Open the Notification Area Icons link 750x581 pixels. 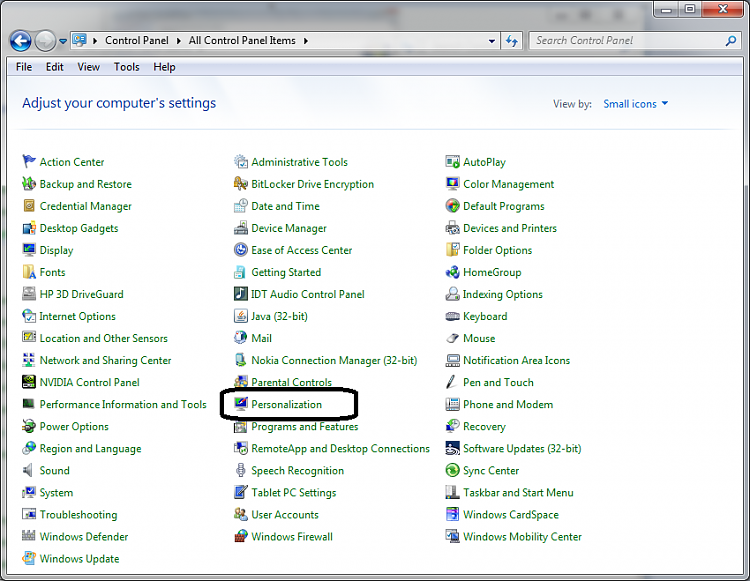pyautogui.click(x=517, y=360)
